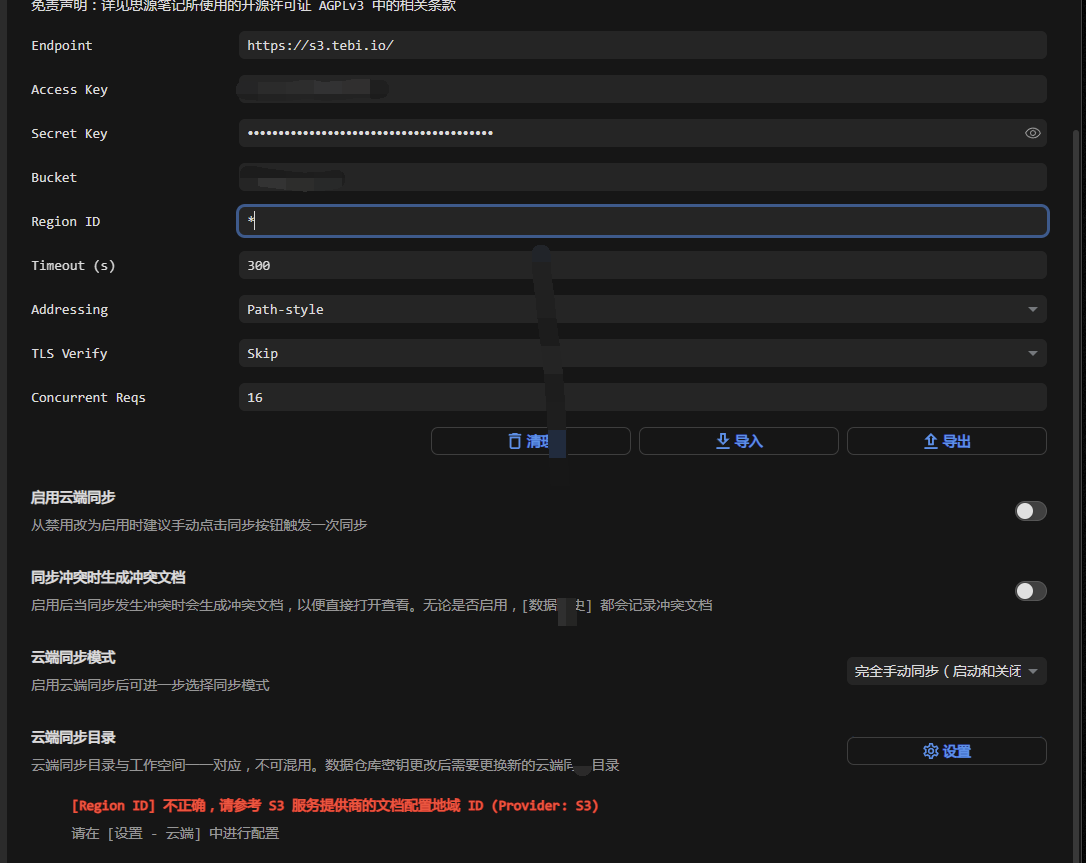Edit the Concurrent Reqs value 16
Viewport: 1086px width, 863px height.
(x=642, y=397)
